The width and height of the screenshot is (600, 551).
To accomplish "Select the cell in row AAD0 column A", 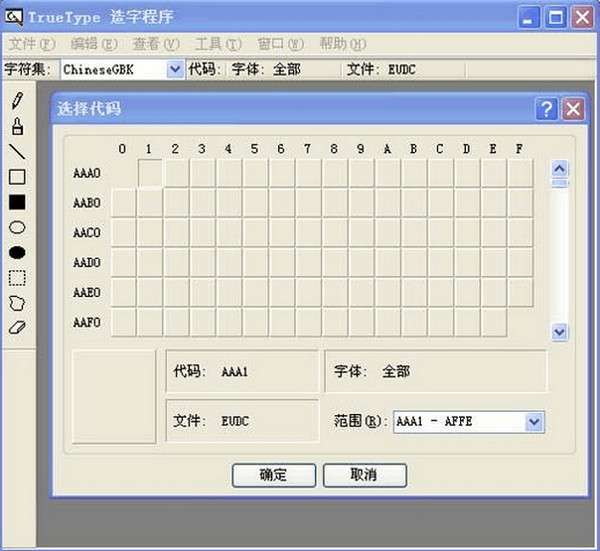I will click(x=388, y=262).
